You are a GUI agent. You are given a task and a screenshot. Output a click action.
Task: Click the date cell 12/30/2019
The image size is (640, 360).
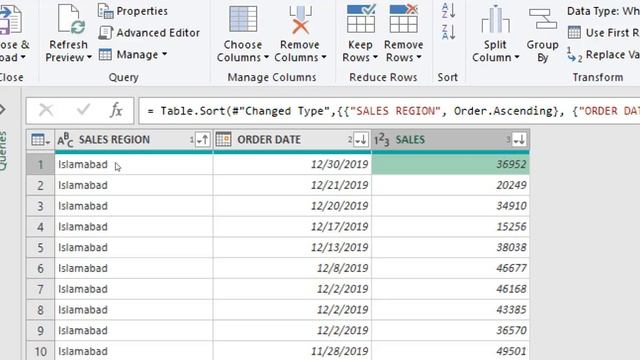click(x=292, y=164)
